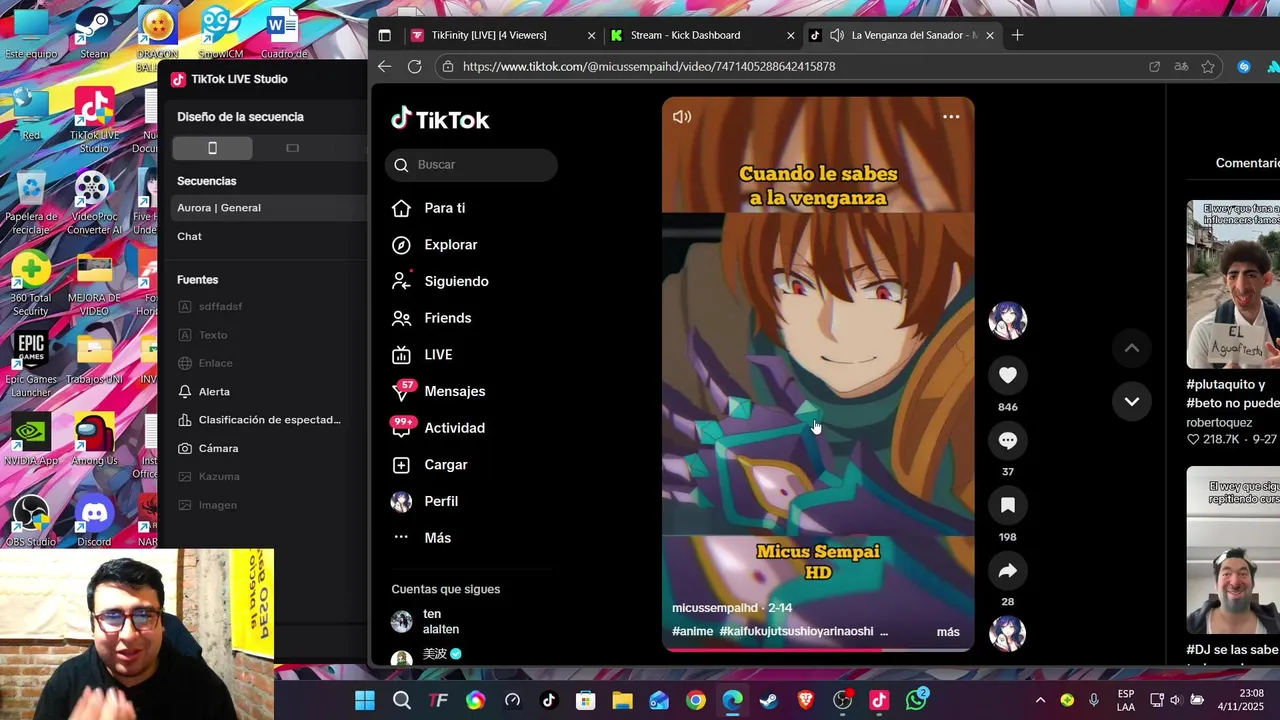Open the page in app icon in the address bar
The width and height of the screenshot is (1280, 720).
click(1154, 66)
